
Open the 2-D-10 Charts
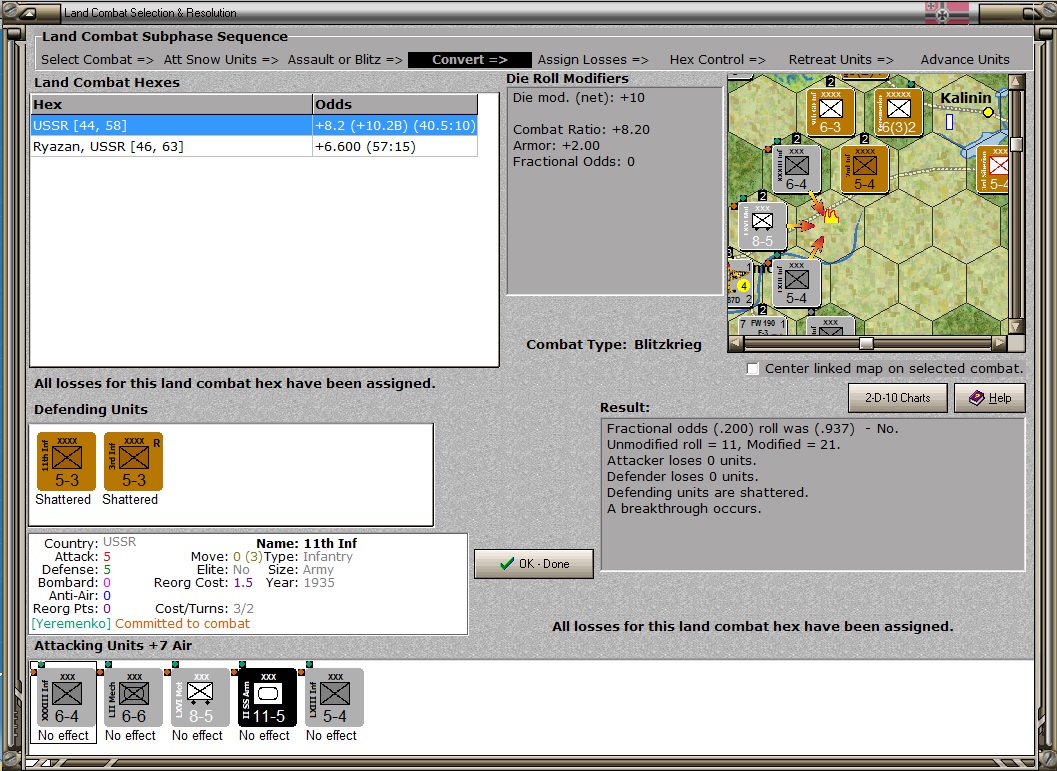[x=897, y=398]
